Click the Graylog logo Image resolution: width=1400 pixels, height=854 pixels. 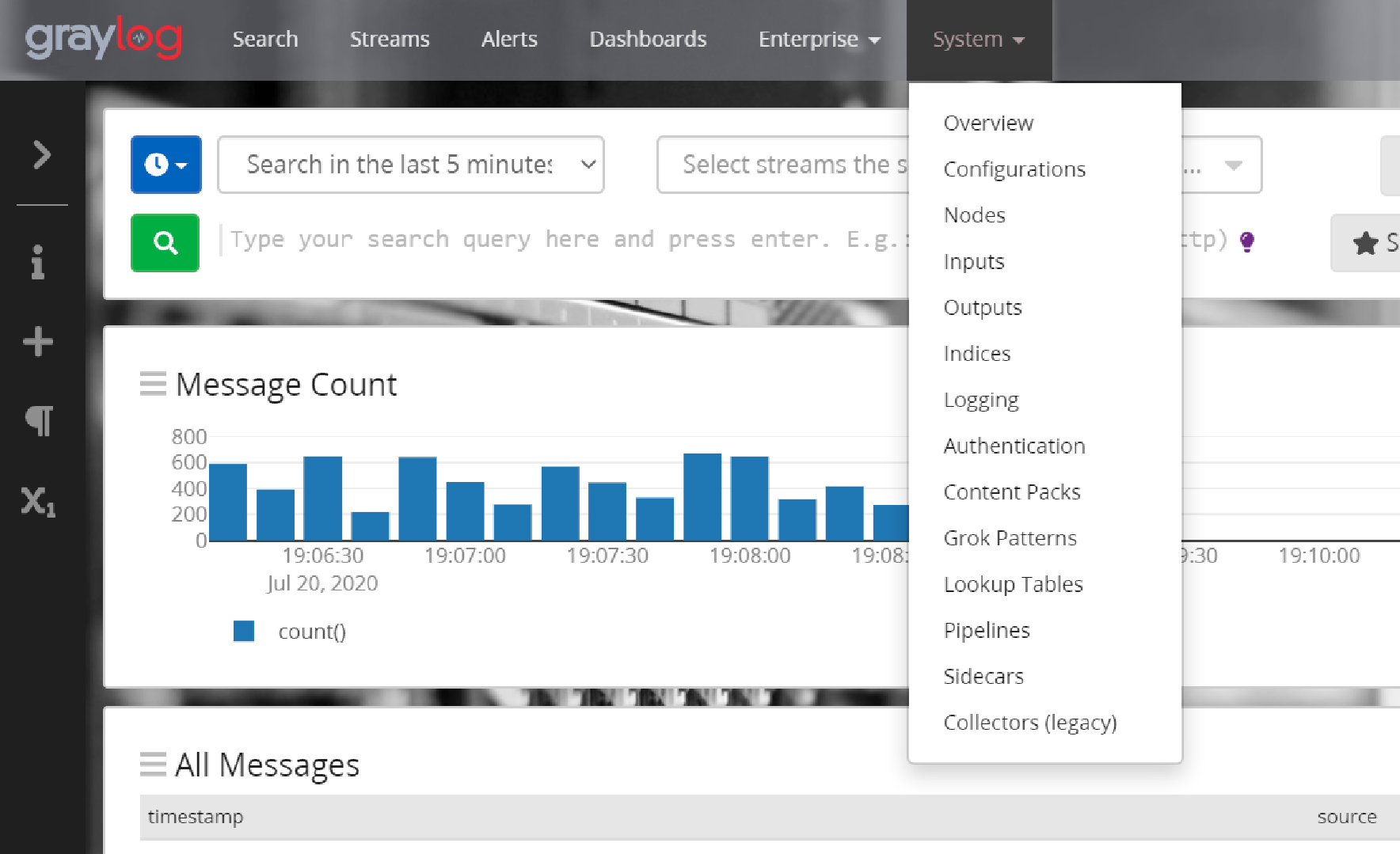(104, 38)
